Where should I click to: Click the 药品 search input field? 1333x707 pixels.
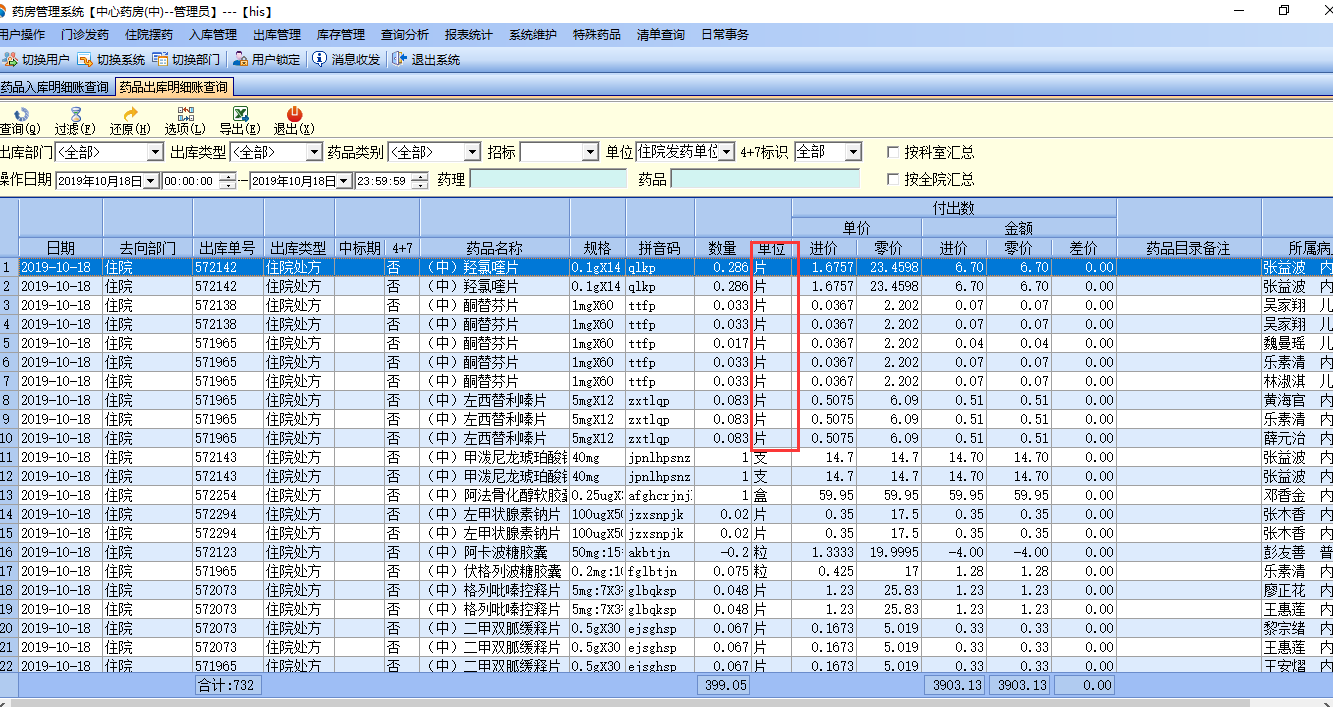[x=764, y=180]
